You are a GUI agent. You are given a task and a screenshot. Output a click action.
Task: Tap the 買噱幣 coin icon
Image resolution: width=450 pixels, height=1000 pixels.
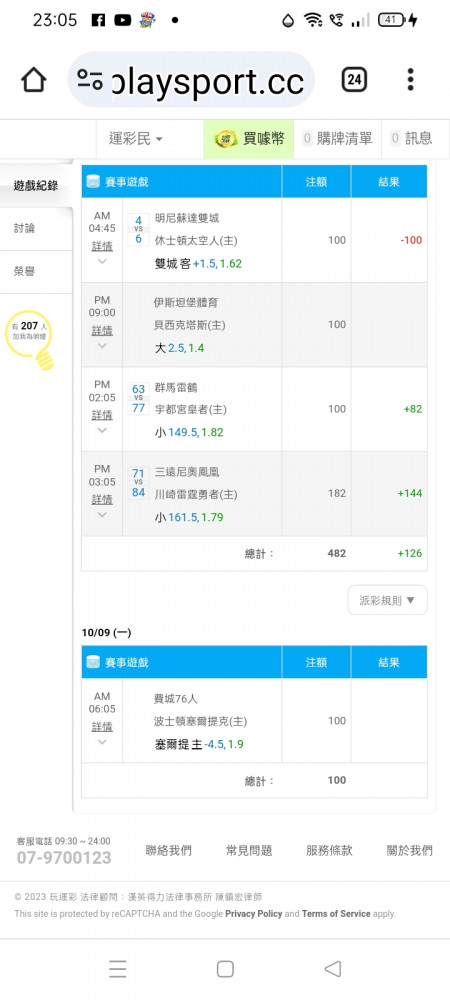click(226, 138)
